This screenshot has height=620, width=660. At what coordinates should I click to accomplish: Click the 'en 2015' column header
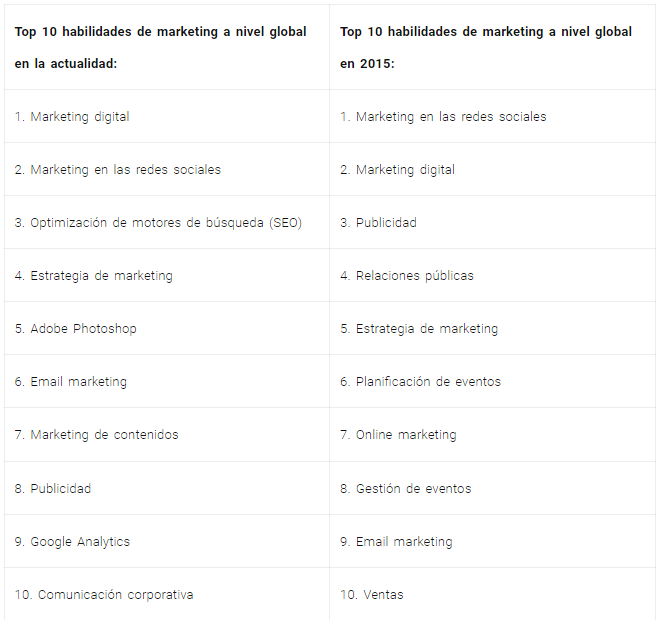click(492, 47)
